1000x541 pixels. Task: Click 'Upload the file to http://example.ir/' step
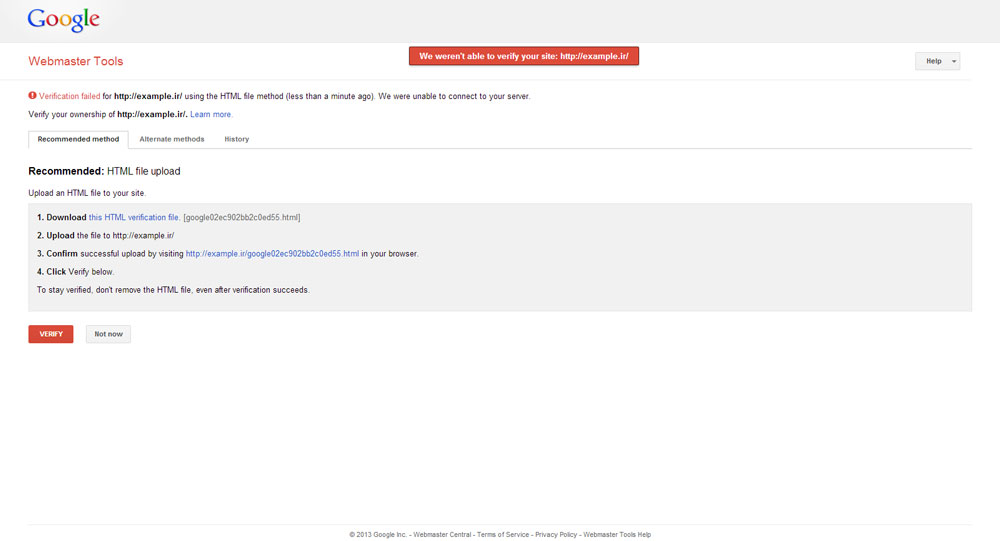105,235
